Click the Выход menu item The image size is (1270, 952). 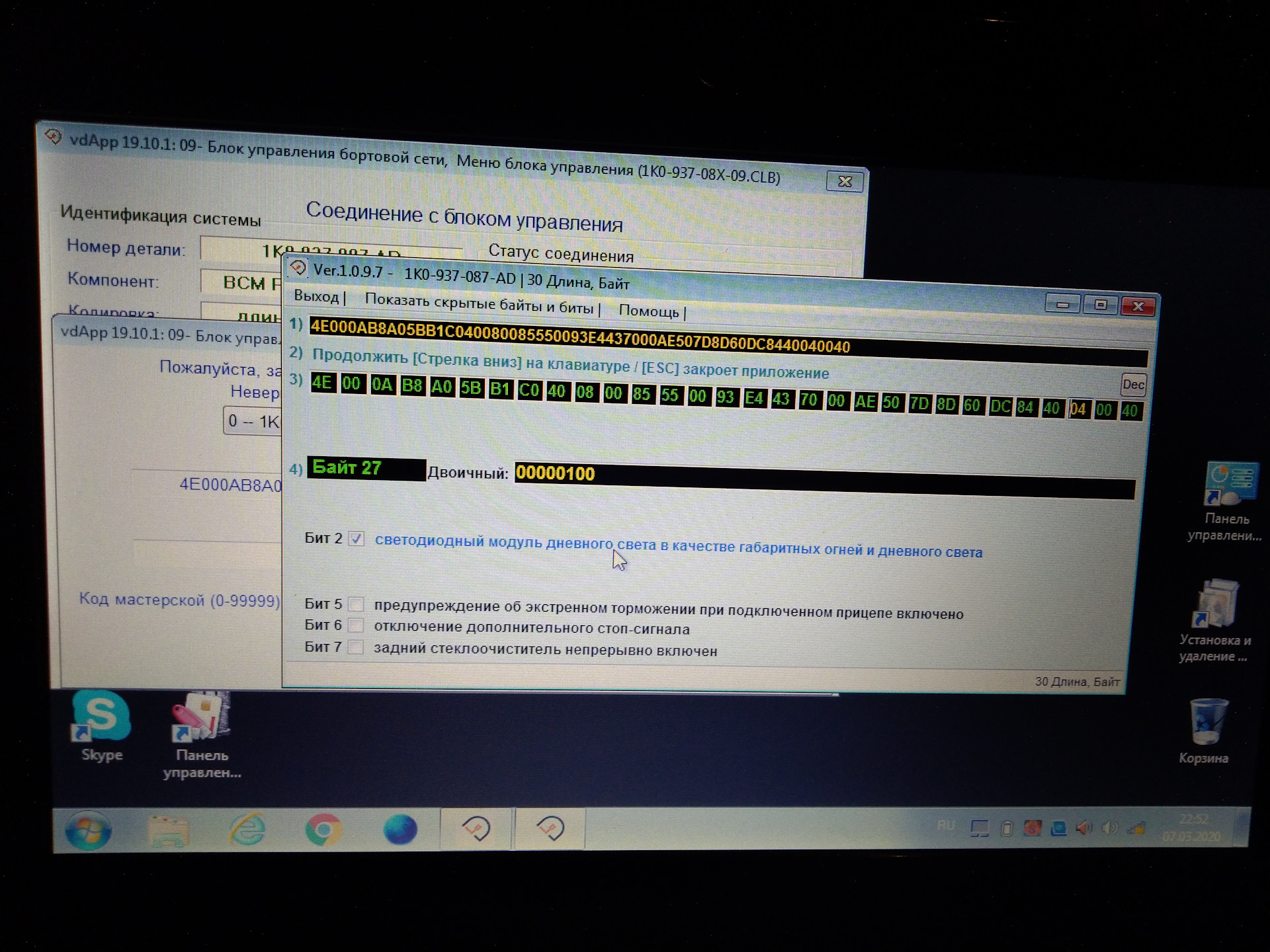(316, 296)
